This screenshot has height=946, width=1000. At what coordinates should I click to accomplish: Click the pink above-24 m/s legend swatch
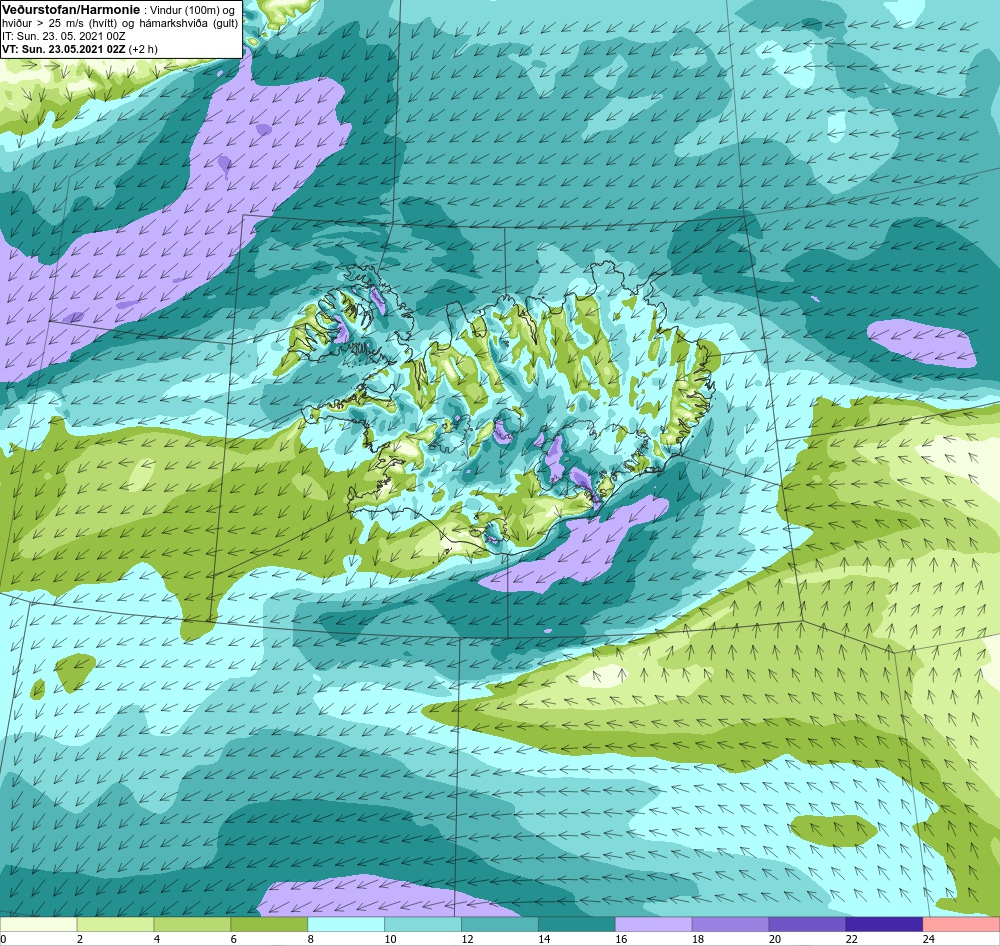pyautogui.click(x=961, y=925)
